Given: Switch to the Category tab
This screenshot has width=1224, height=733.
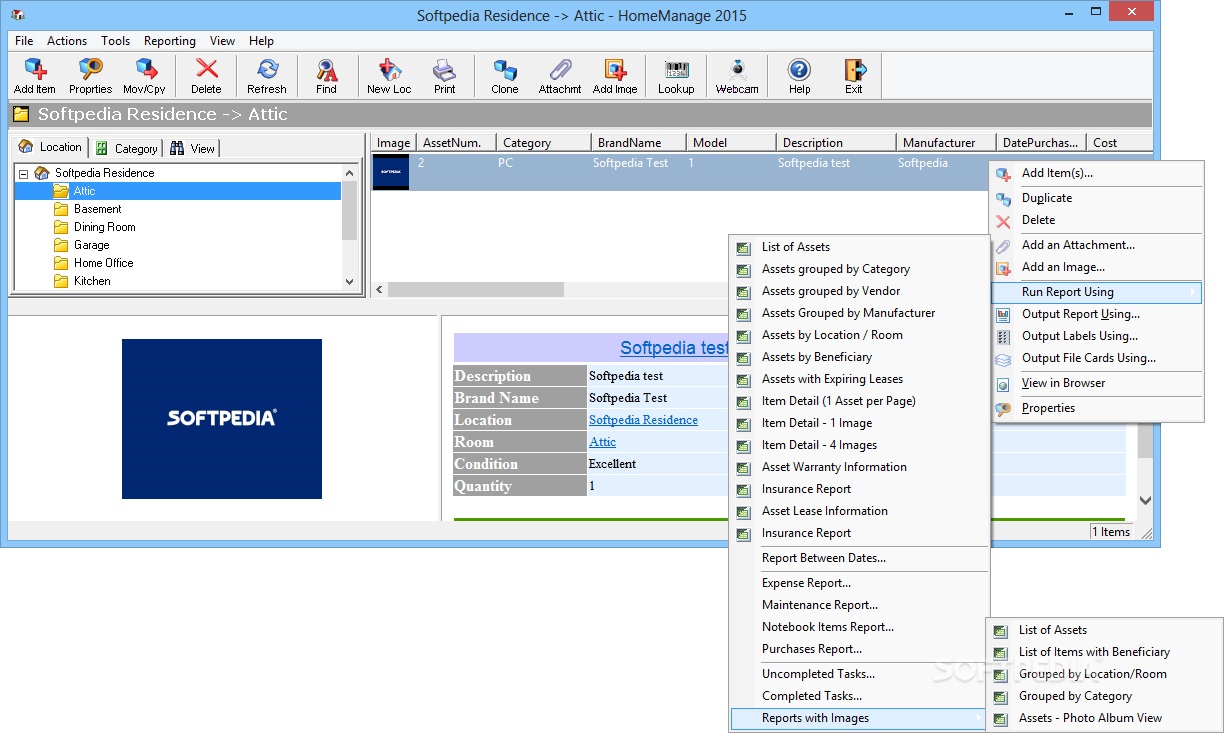Looking at the screenshot, I should [125, 149].
